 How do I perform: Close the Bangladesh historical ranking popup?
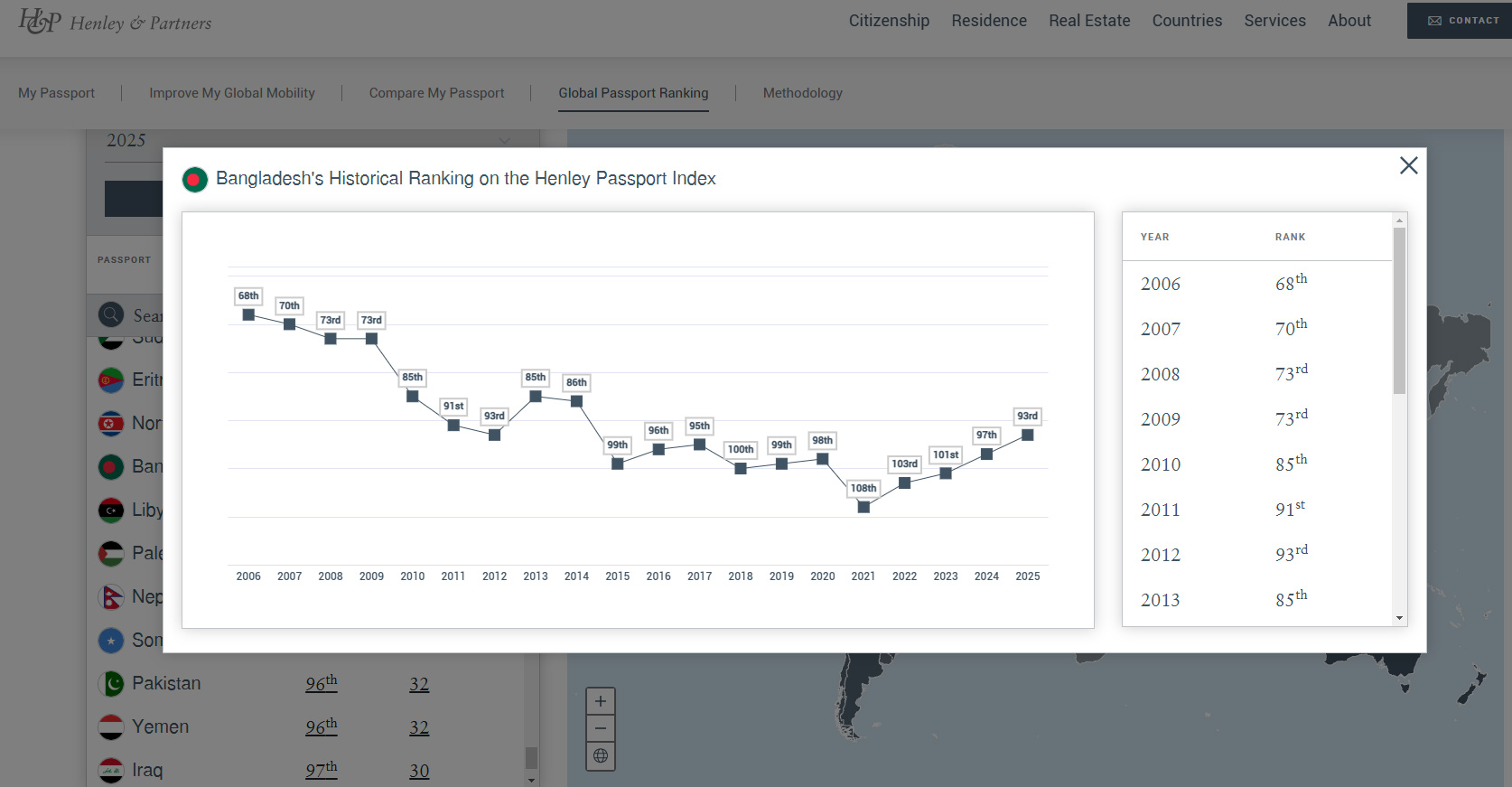(1408, 165)
